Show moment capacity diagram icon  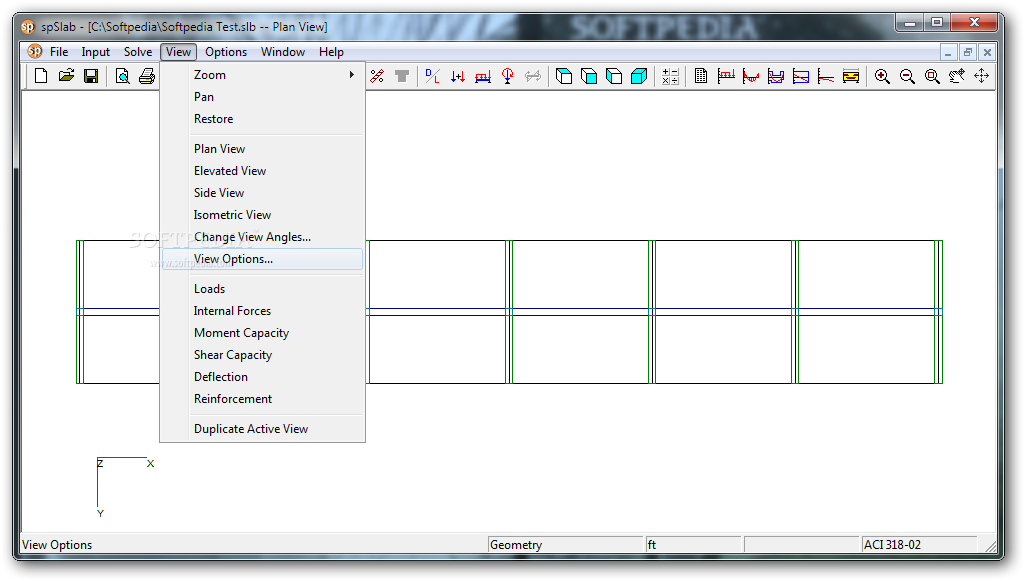(776, 76)
